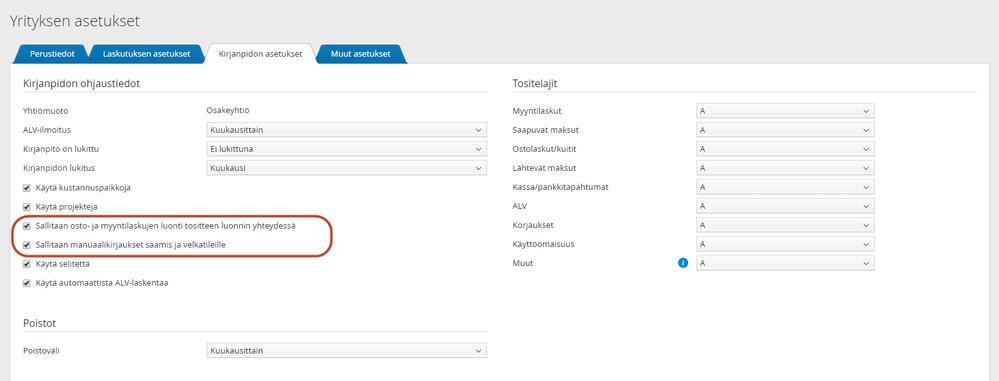This screenshot has height=381, width=999.
Task: Select the Kirjanpidon asetukset tab
Action: pos(260,54)
